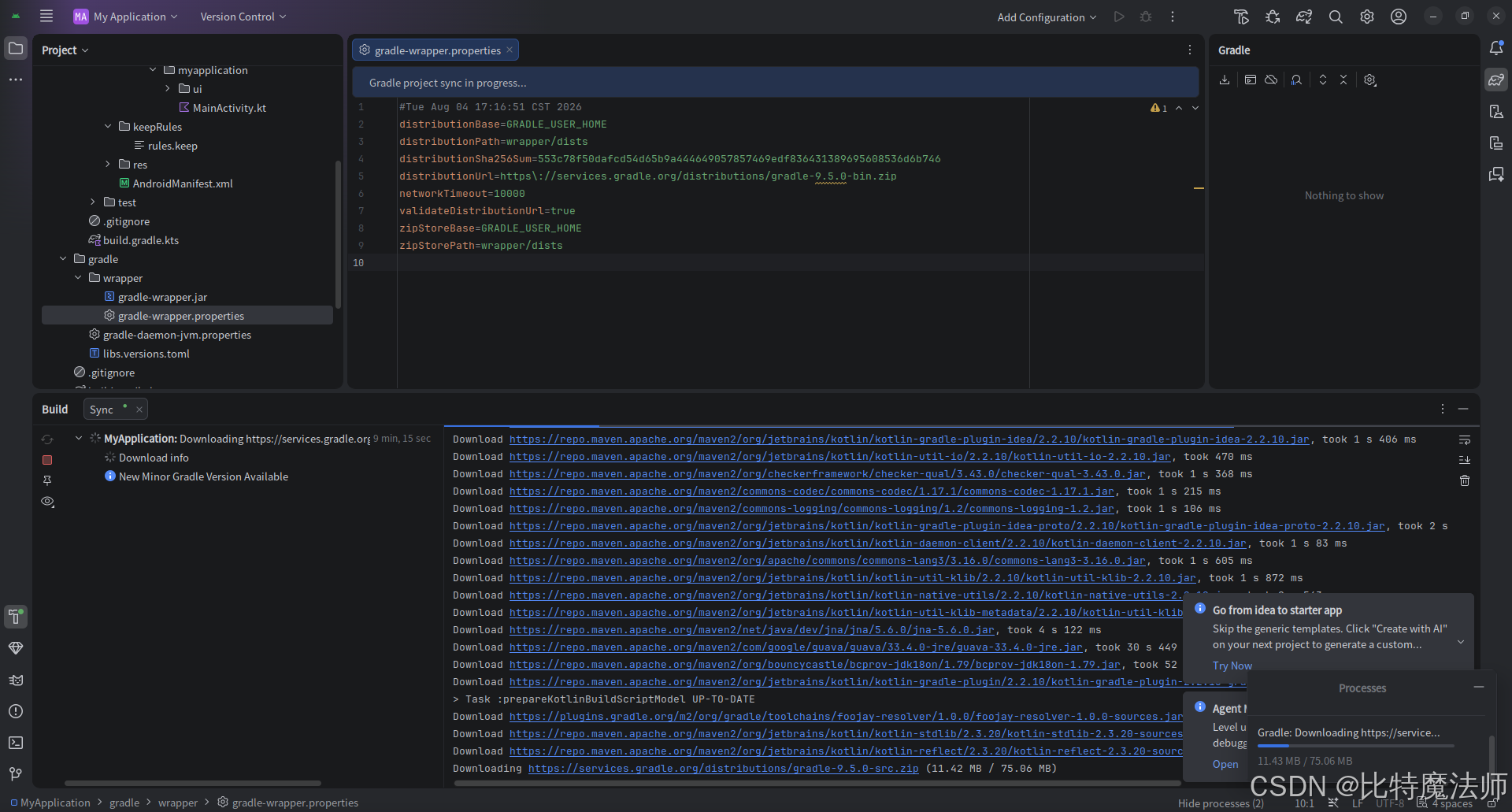Image resolution: width=1512 pixels, height=812 pixels.
Task: Collapse the myapplication folder
Action: coord(153,70)
